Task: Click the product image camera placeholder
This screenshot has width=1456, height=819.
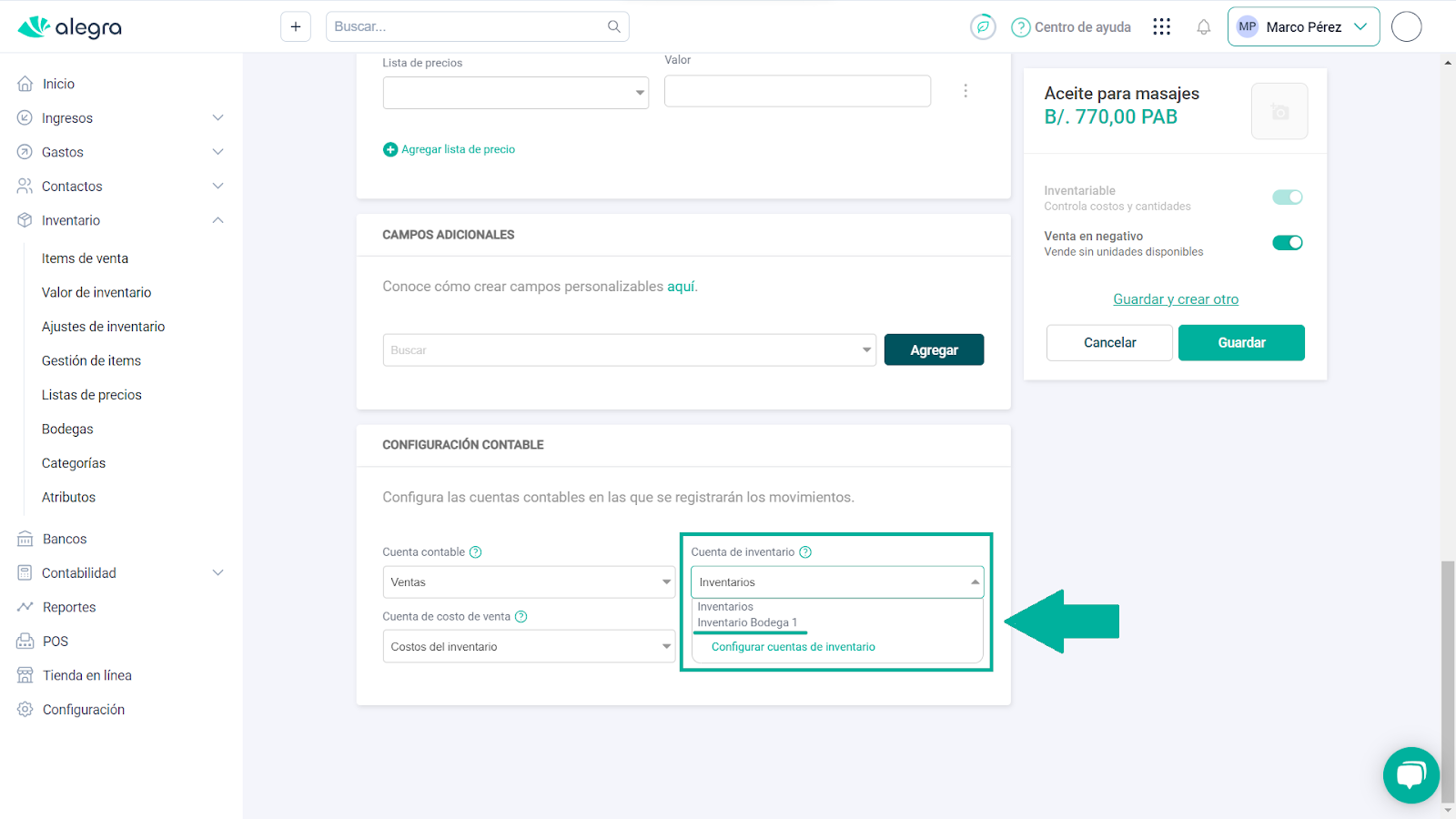Action: tap(1279, 111)
